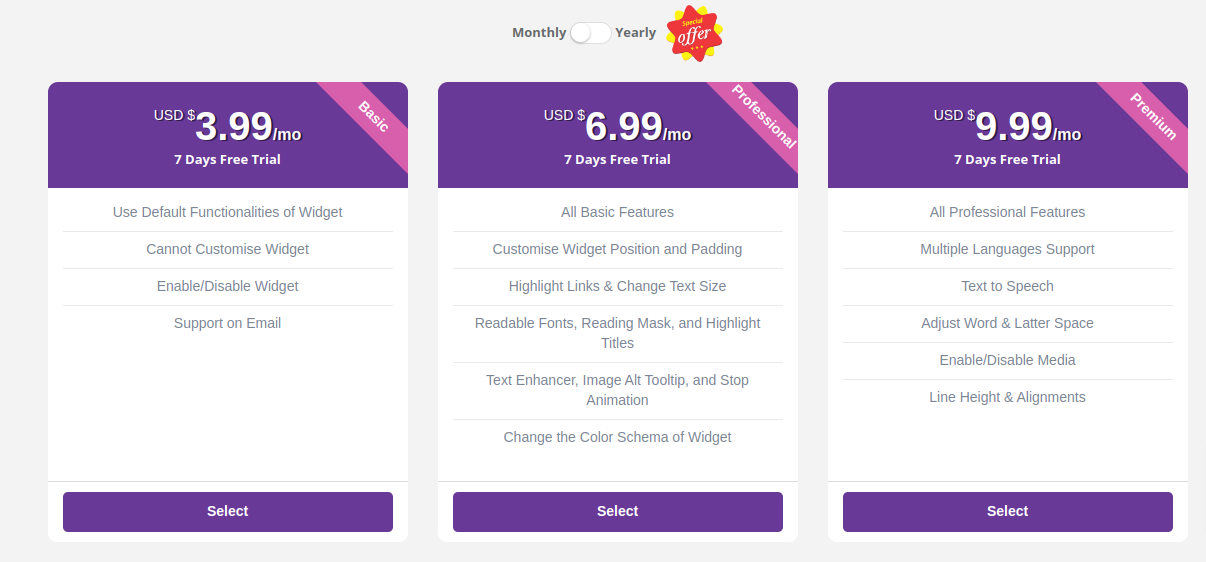Image resolution: width=1206 pixels, height=562 pixels.
Task: Click the 6.99/mo price header
Action: pyautogui.click(x=618, y=127)
